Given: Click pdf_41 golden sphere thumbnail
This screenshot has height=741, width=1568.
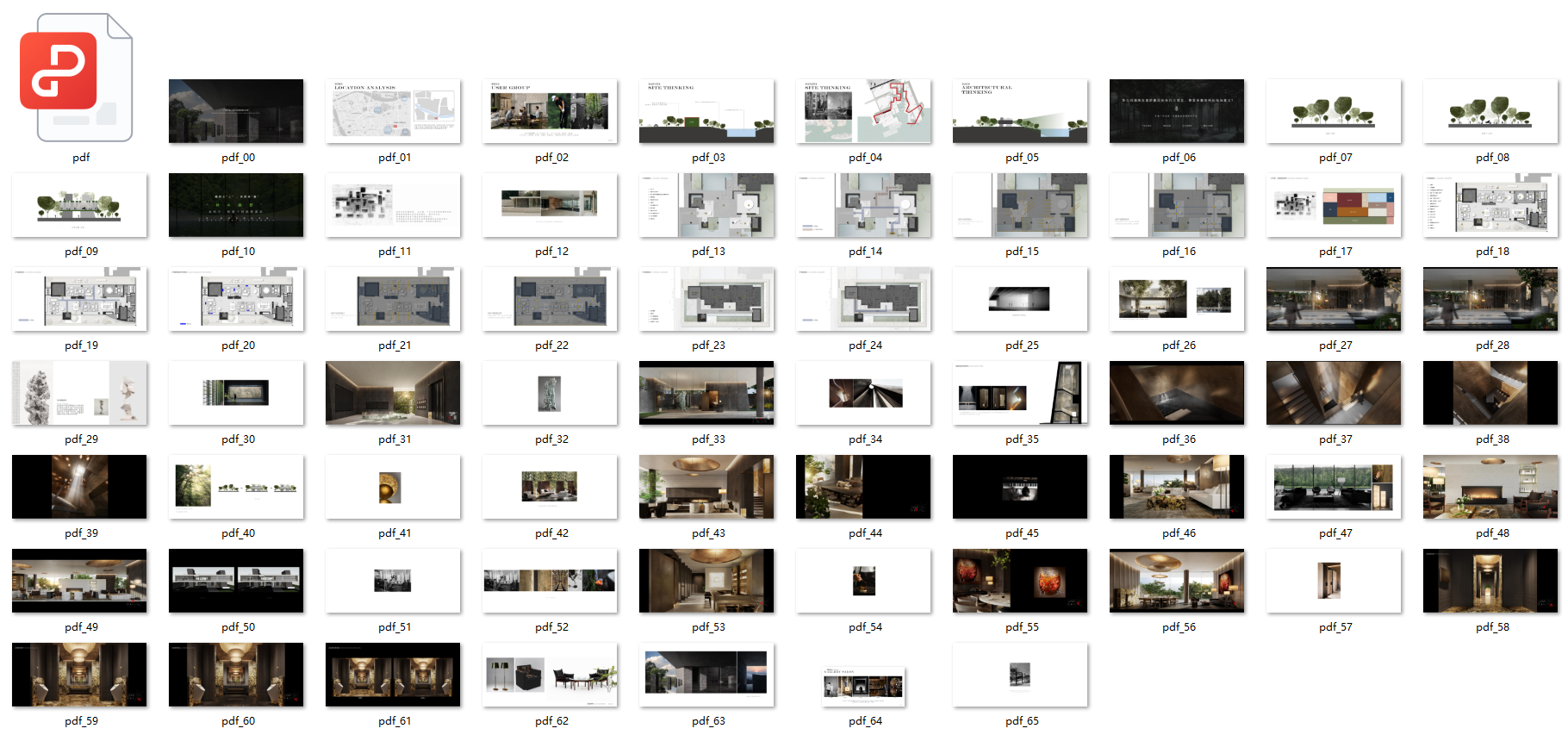Looking at the screenshot, I should 393,487.
